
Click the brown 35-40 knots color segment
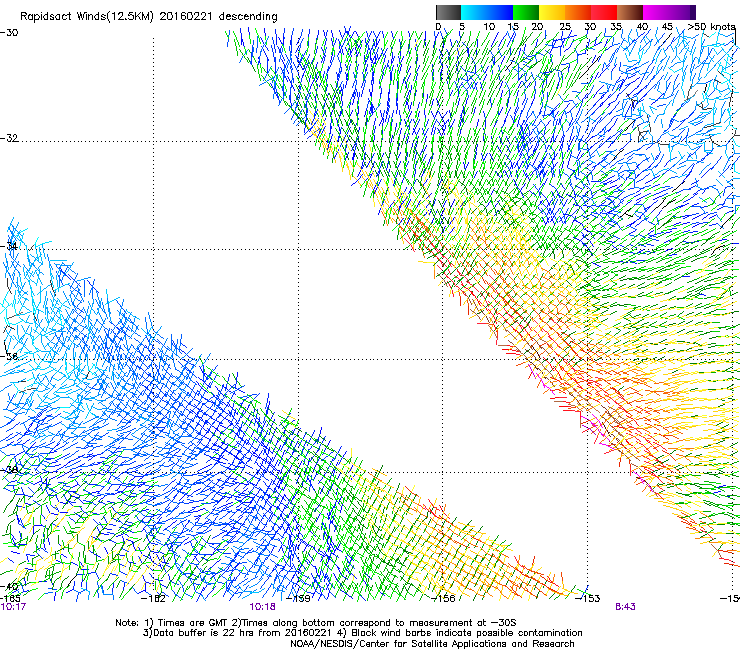630,12
